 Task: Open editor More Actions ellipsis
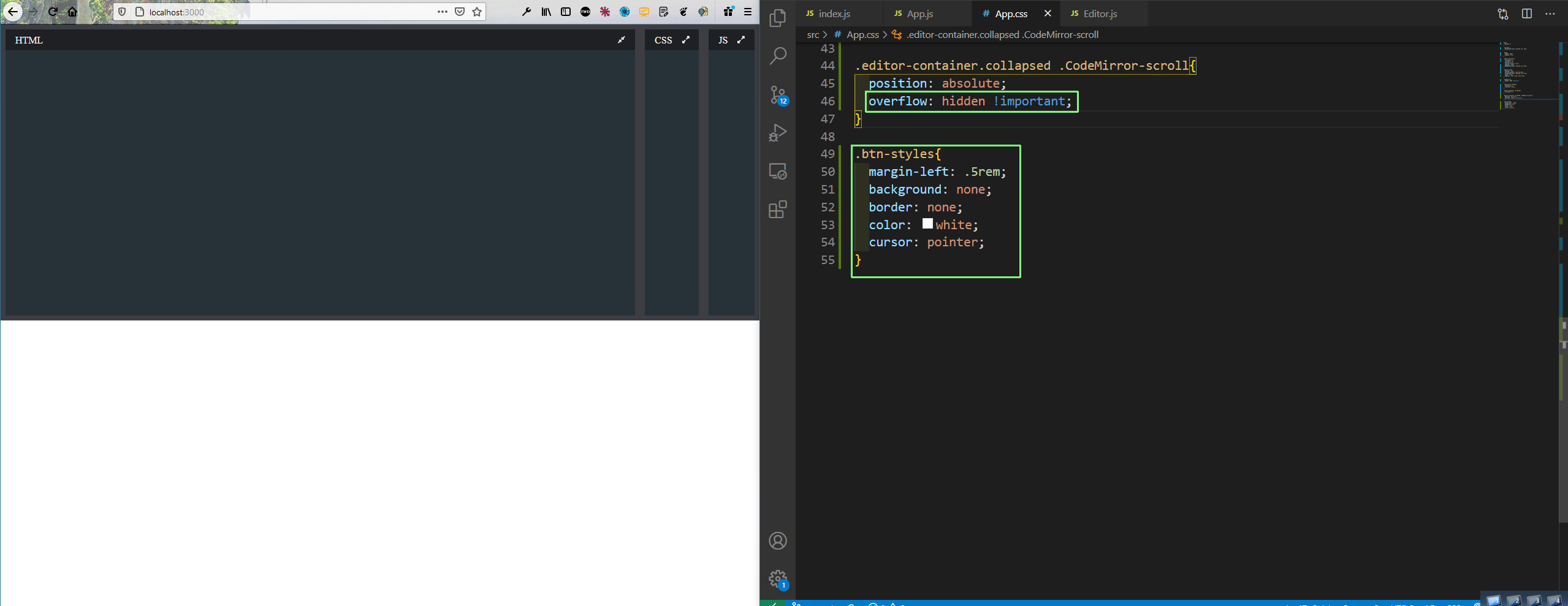1550,13
